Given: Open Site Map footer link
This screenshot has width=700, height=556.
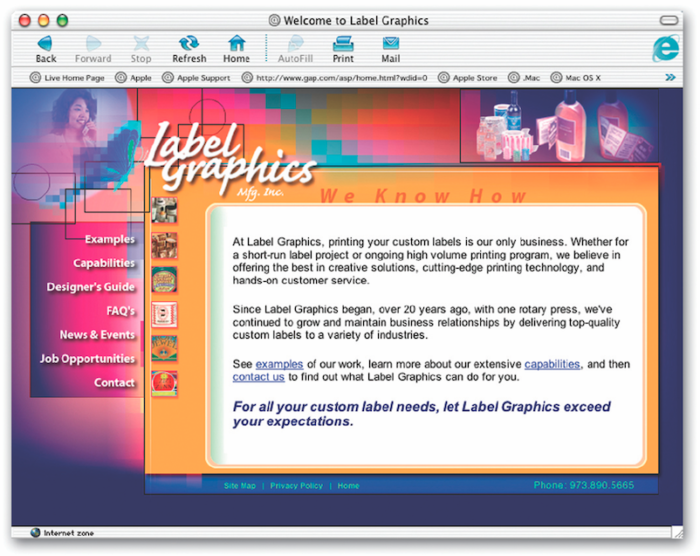Looking at the screenshot, I should coord(240,486).
